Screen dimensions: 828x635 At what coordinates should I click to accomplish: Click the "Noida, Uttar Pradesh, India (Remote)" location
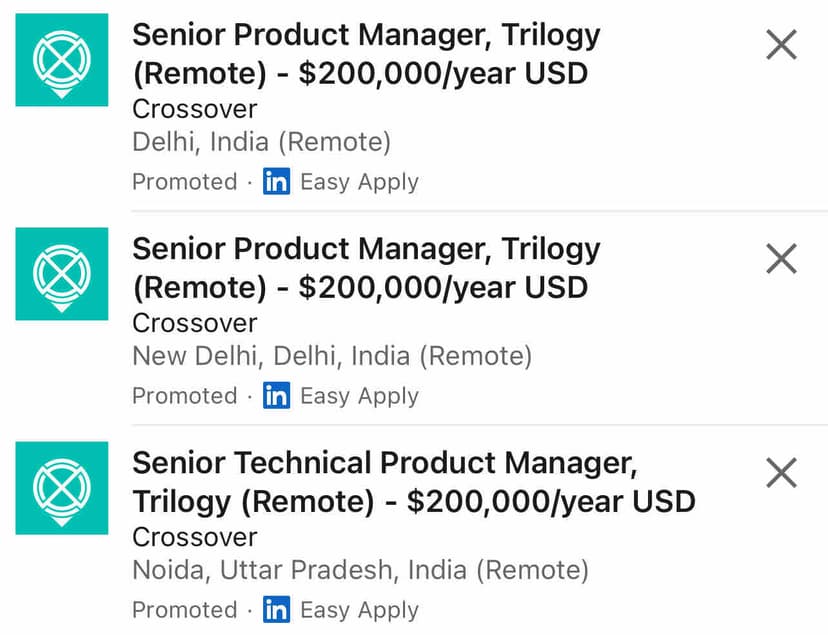[x=360, y=570]
